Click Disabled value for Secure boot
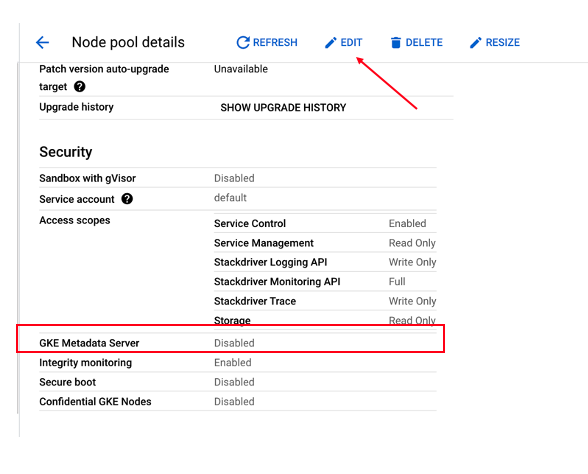The width and height of the screenshot is (588, 474). [234, 382]
